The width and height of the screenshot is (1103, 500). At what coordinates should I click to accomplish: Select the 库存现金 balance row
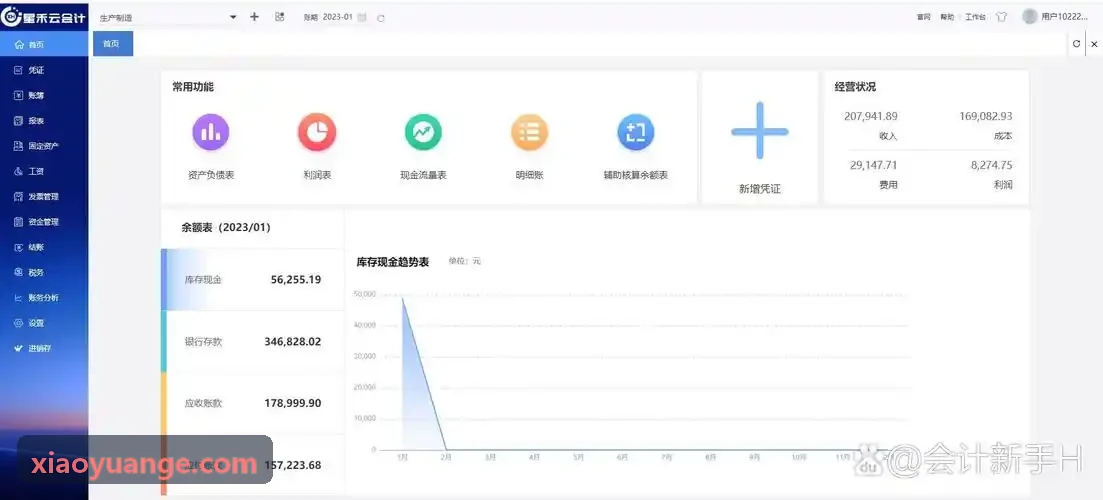tap(253, 279)
